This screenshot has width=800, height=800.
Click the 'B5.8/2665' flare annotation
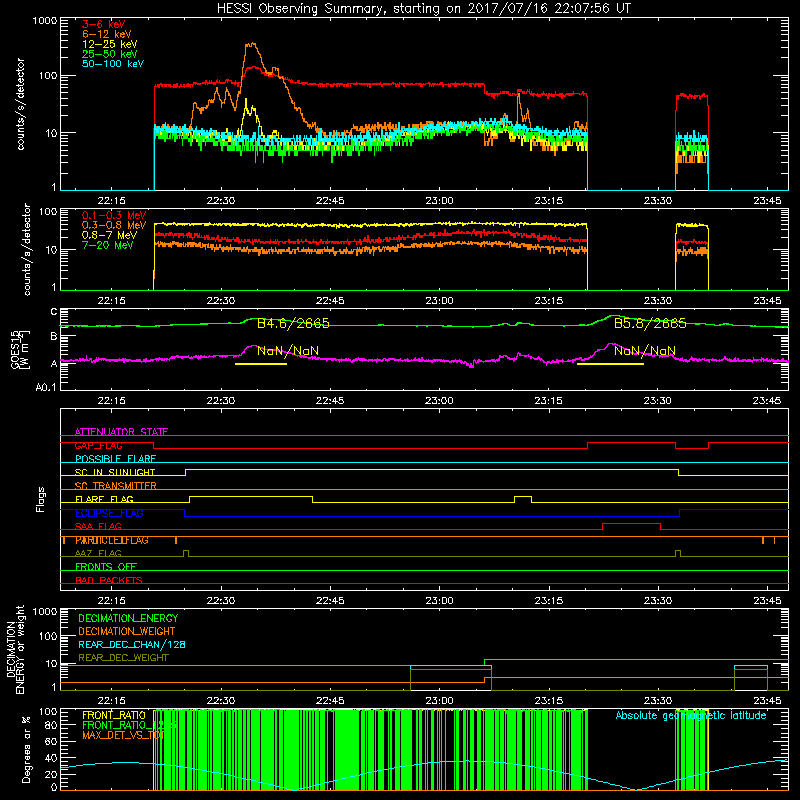click(650, 323)
